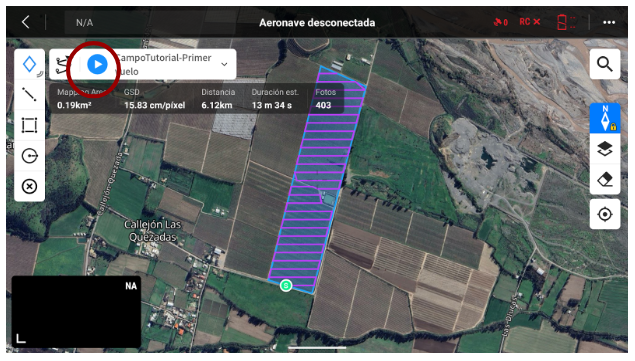Select the polygon mapping area tool
This screenshot has height=361, width=635.
pos(30,64)
